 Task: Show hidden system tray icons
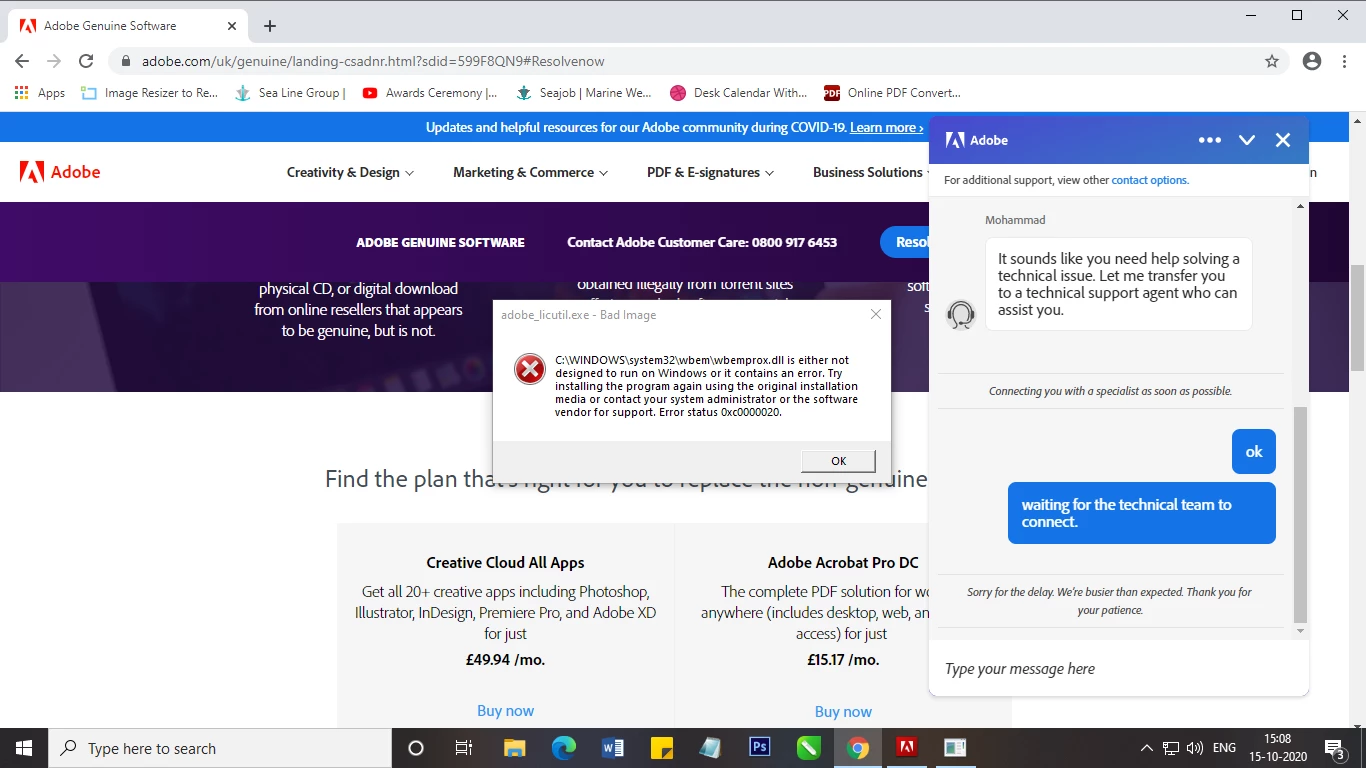1147,748
